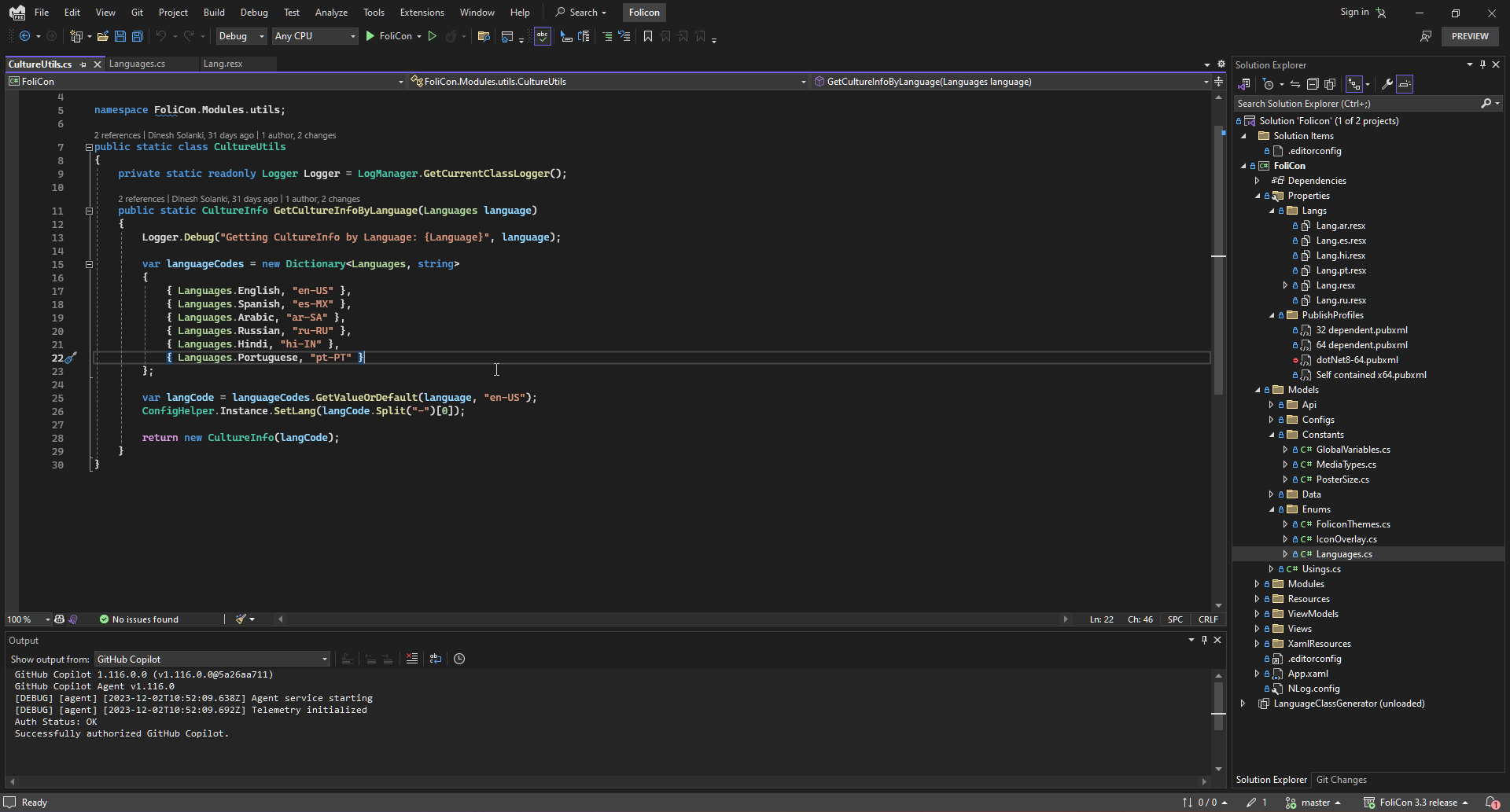Open the File menu
This screenshot has height=812, width=1510.
(42, 13)
